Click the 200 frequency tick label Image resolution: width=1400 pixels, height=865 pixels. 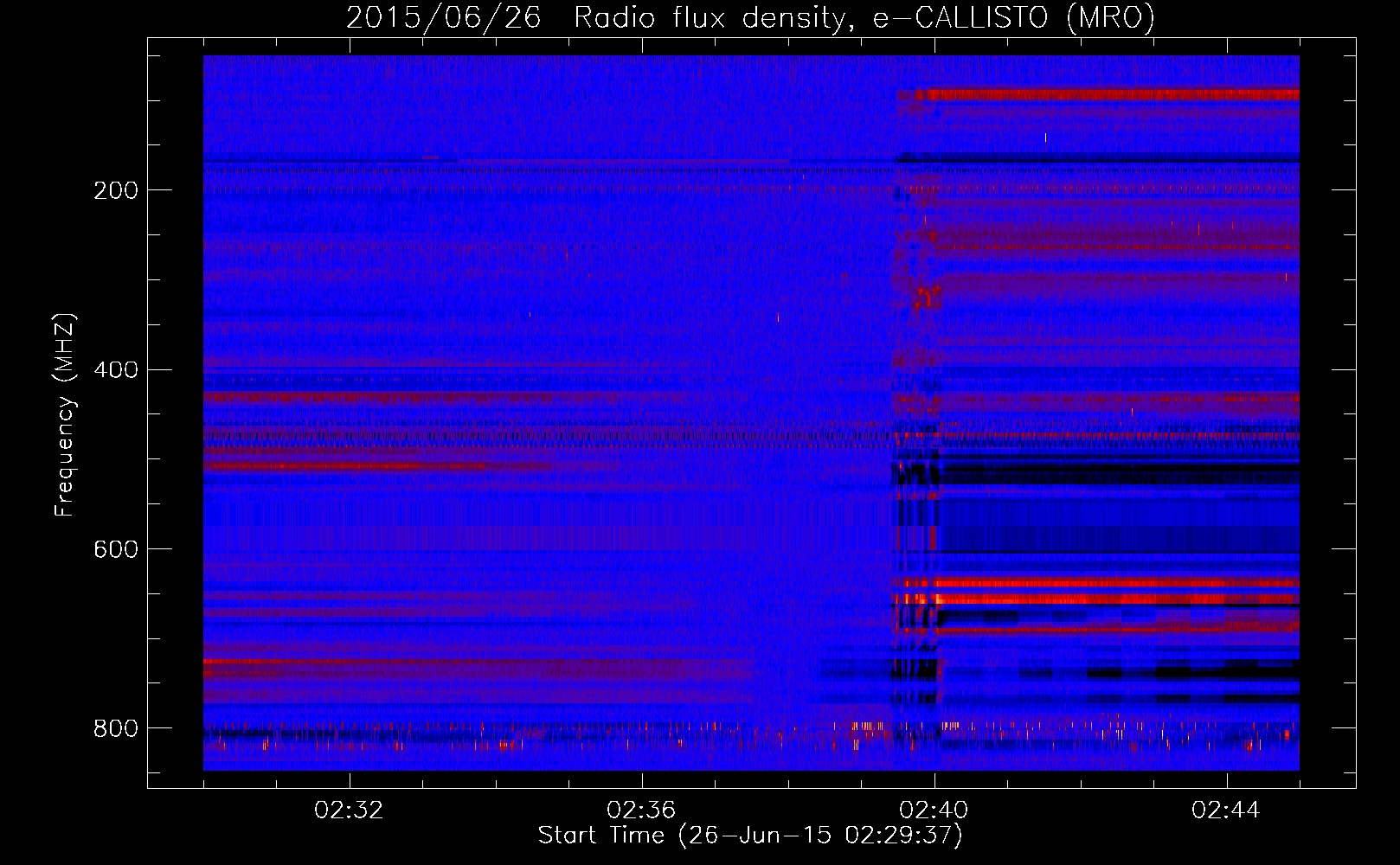(116, 190)
